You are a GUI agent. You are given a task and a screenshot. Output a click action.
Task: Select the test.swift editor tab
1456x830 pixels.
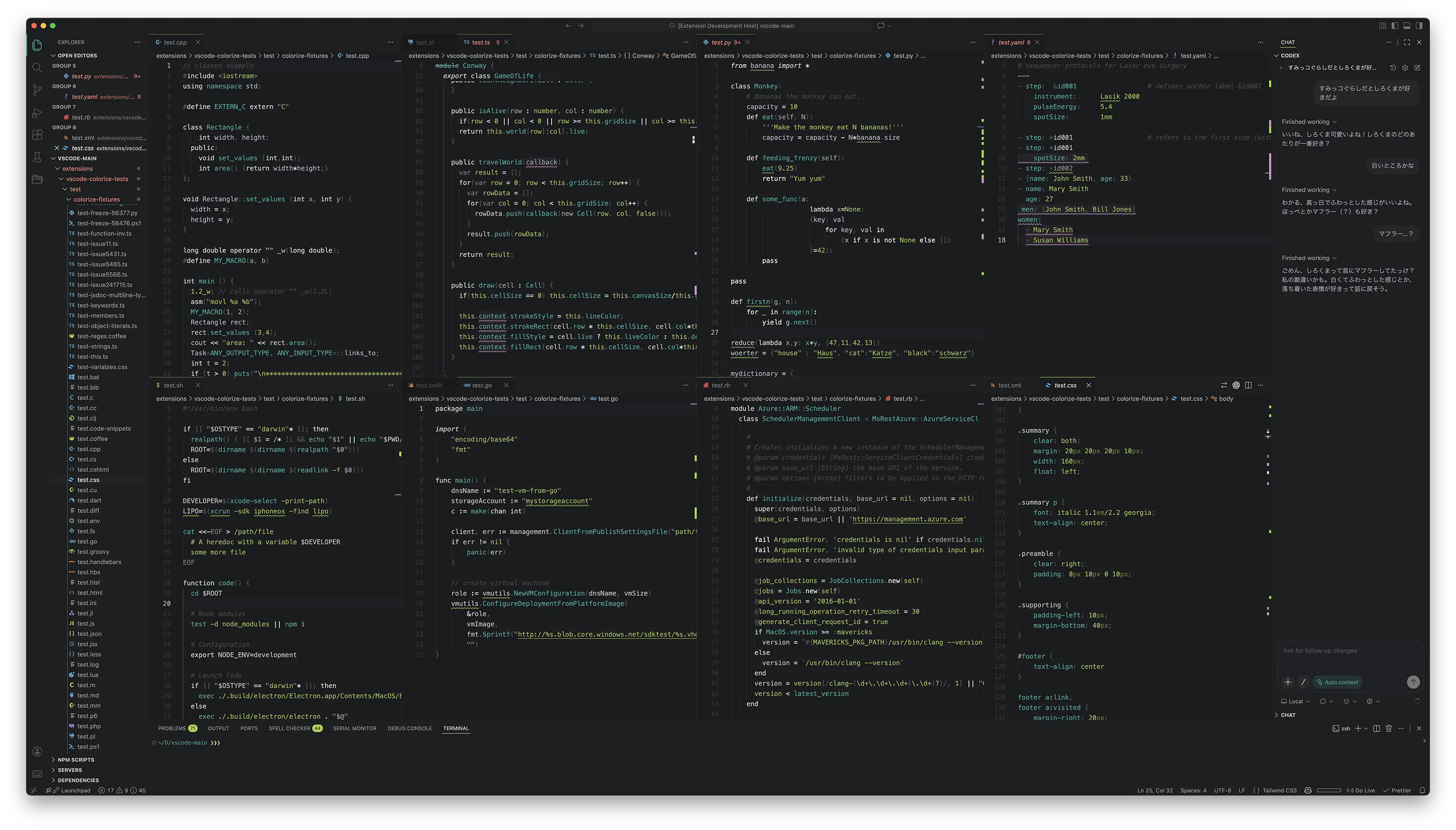[x=429, y=385]
